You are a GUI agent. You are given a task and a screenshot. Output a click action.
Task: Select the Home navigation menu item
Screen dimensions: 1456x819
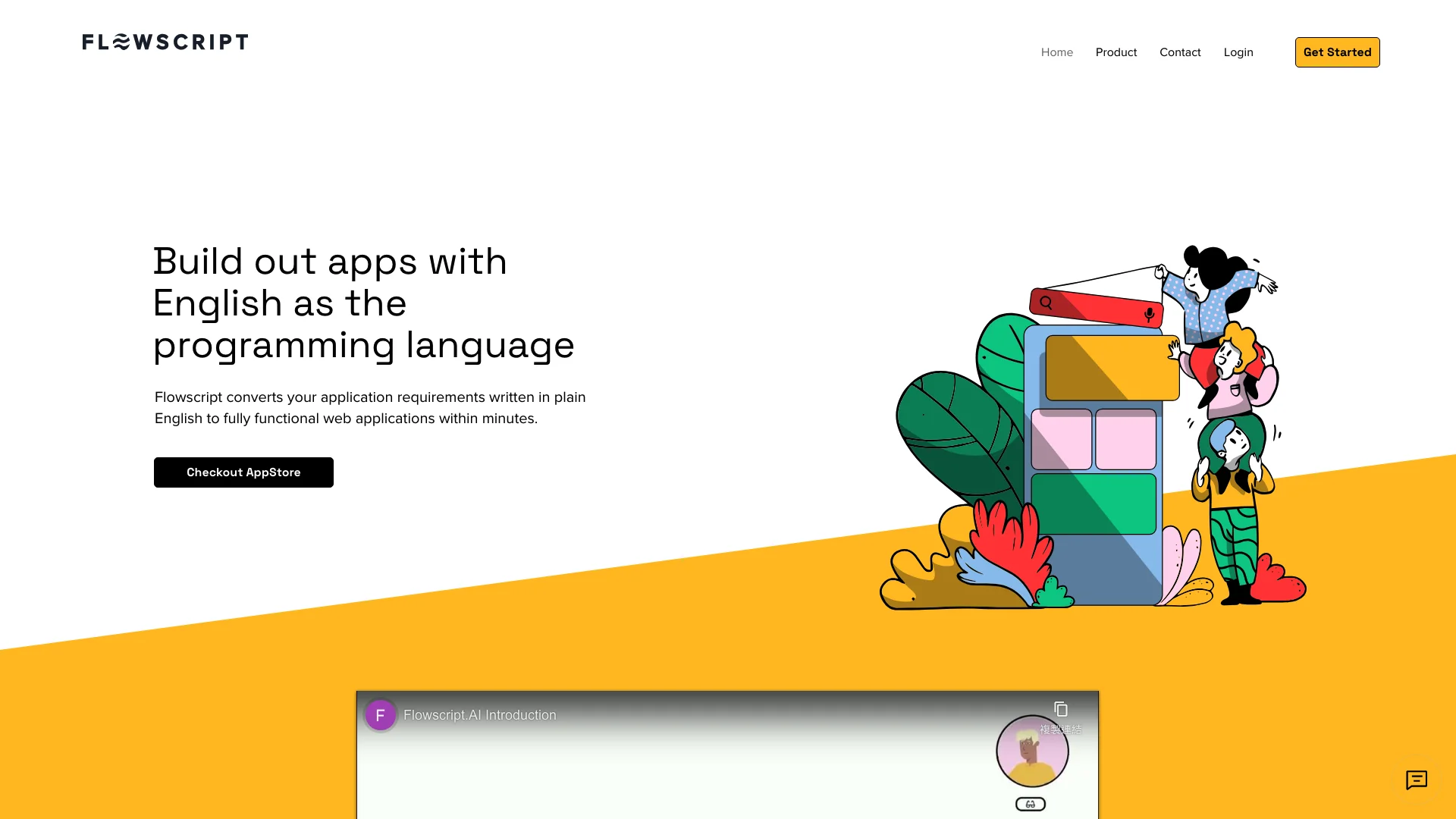click(x=1057, y=52)
